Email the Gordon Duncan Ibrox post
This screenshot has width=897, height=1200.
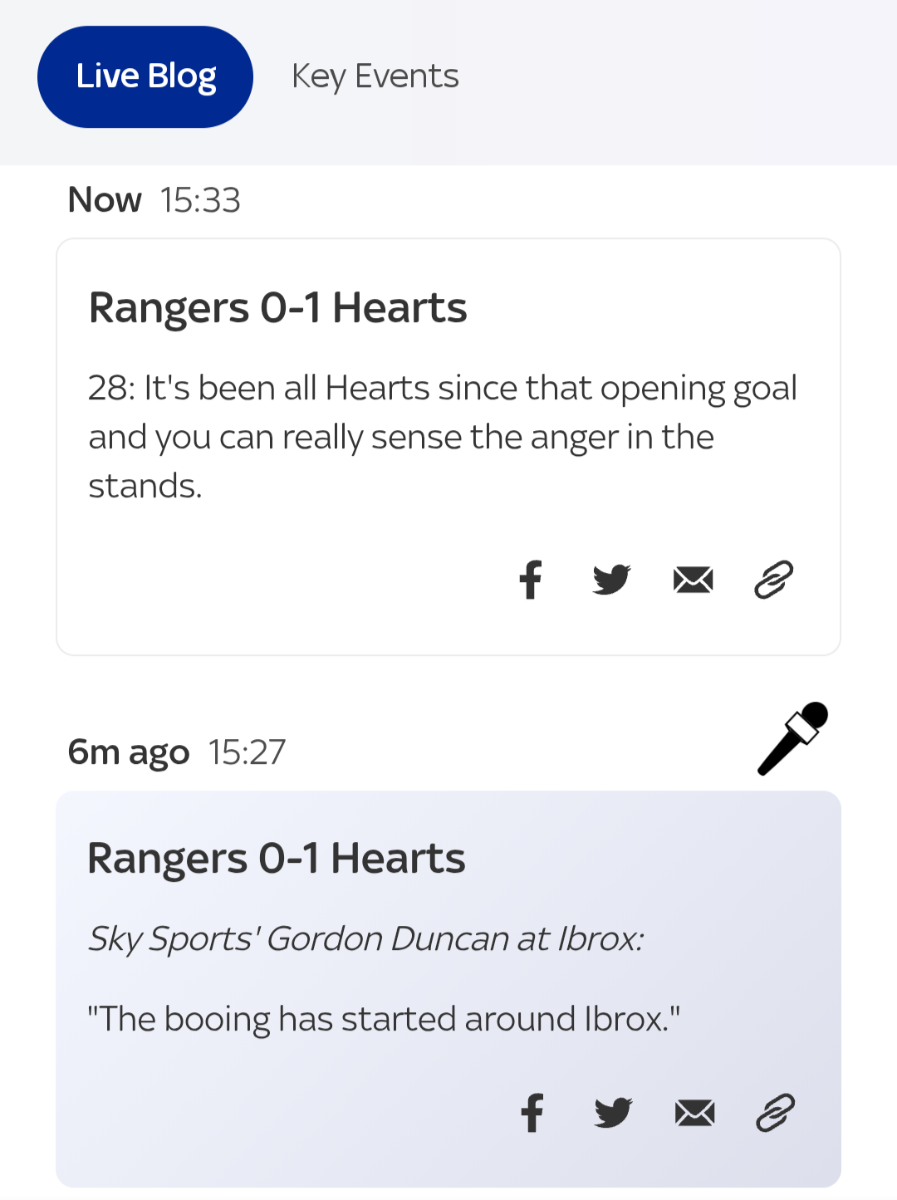(x=693, y=1113)
